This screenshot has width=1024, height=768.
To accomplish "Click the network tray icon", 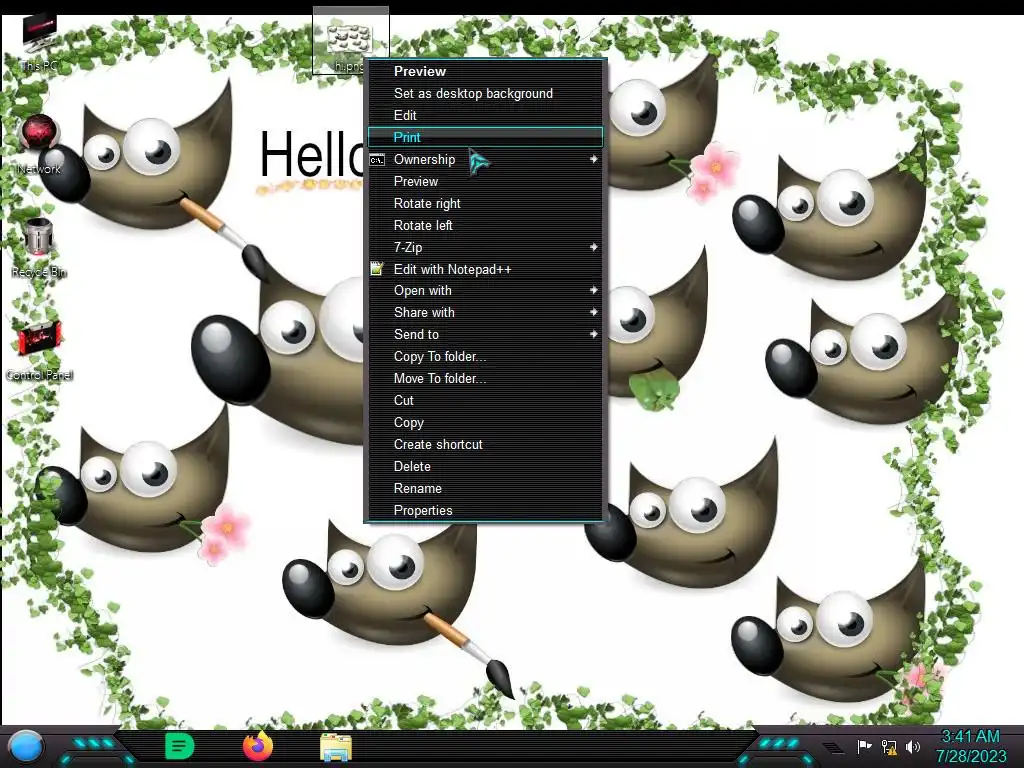I will pos(889,746).
